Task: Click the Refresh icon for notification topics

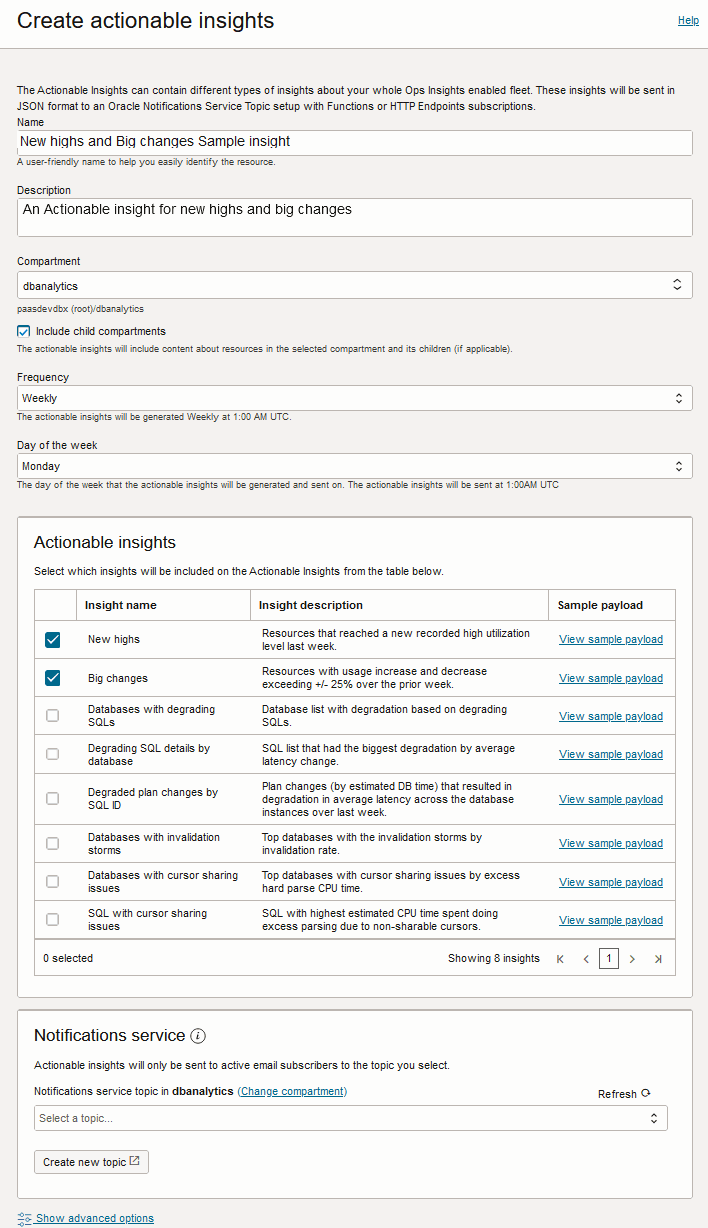Action: (645, 1093)
